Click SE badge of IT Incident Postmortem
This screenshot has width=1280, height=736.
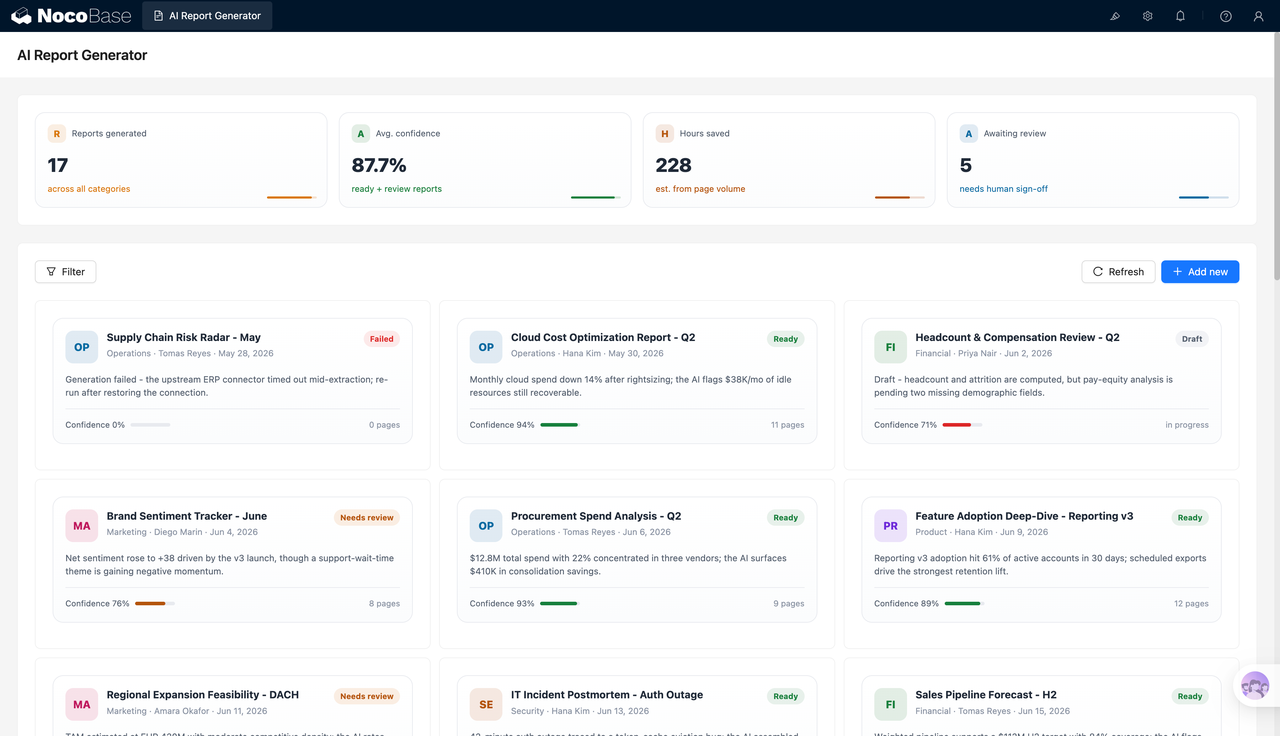486,704
